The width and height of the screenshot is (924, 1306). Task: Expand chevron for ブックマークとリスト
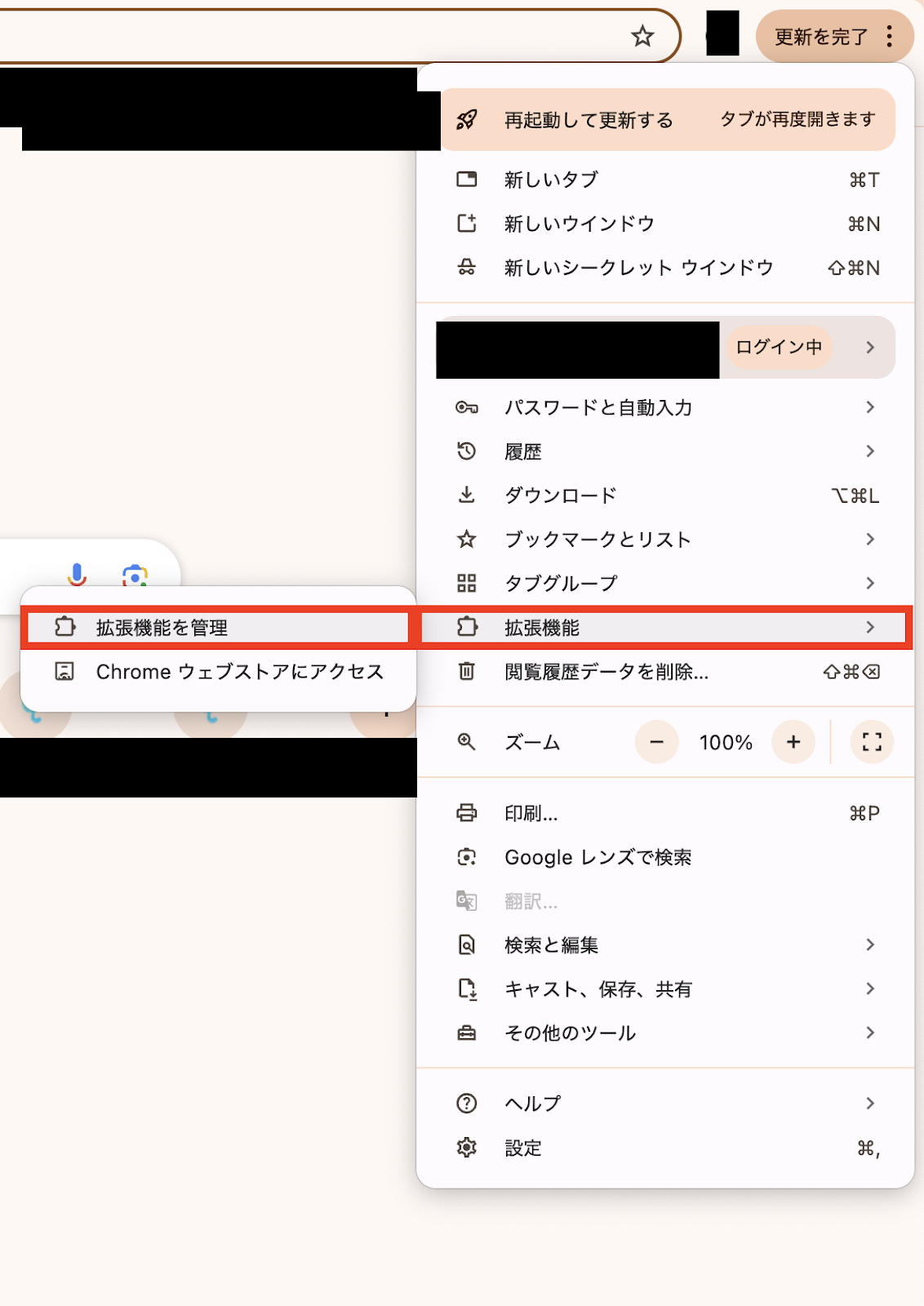click(x=870, y=539)
